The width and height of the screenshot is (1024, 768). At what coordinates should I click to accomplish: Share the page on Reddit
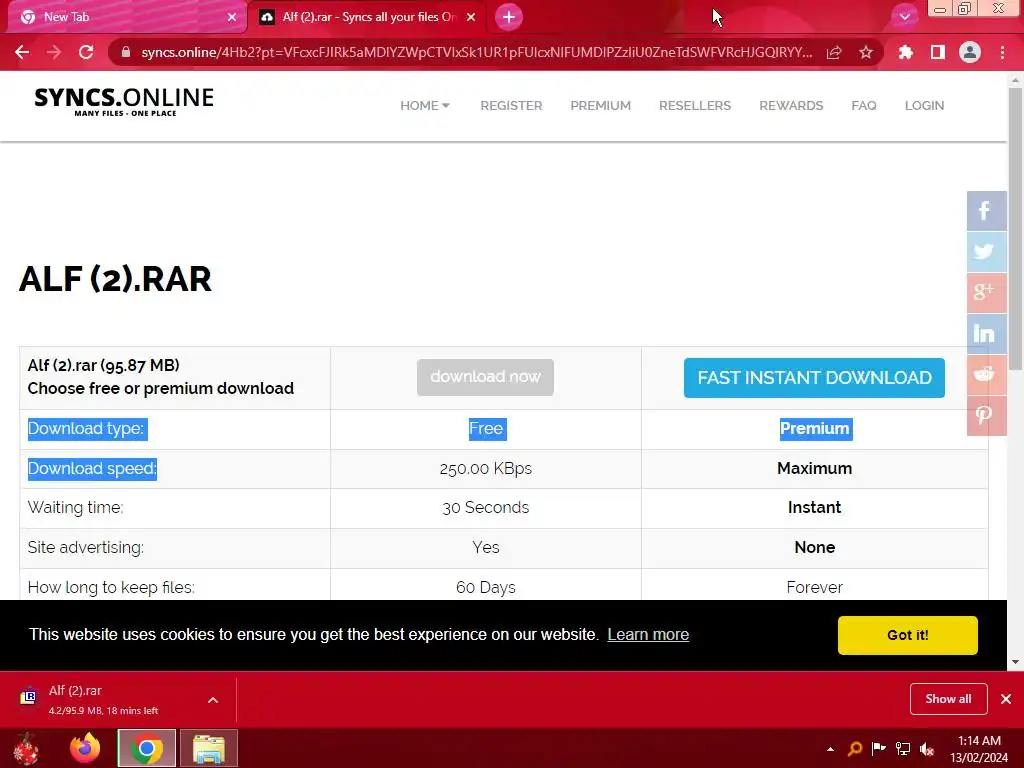pos(986,374)
